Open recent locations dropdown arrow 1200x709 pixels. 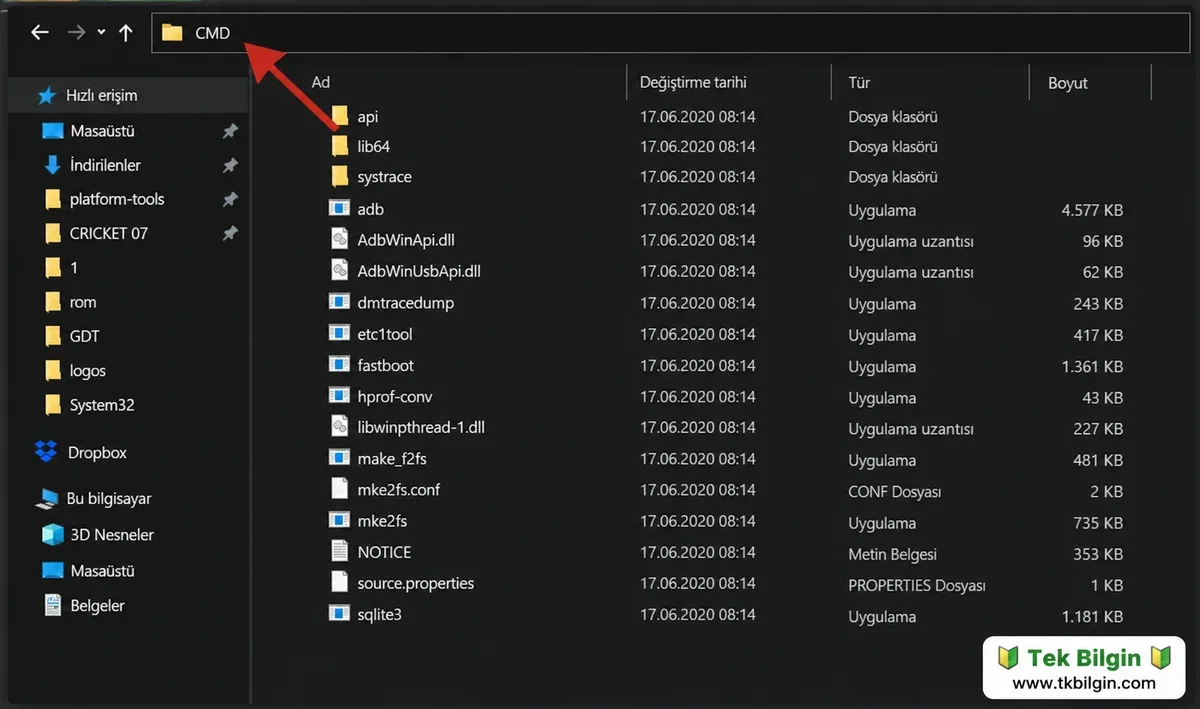pos(101,33)
